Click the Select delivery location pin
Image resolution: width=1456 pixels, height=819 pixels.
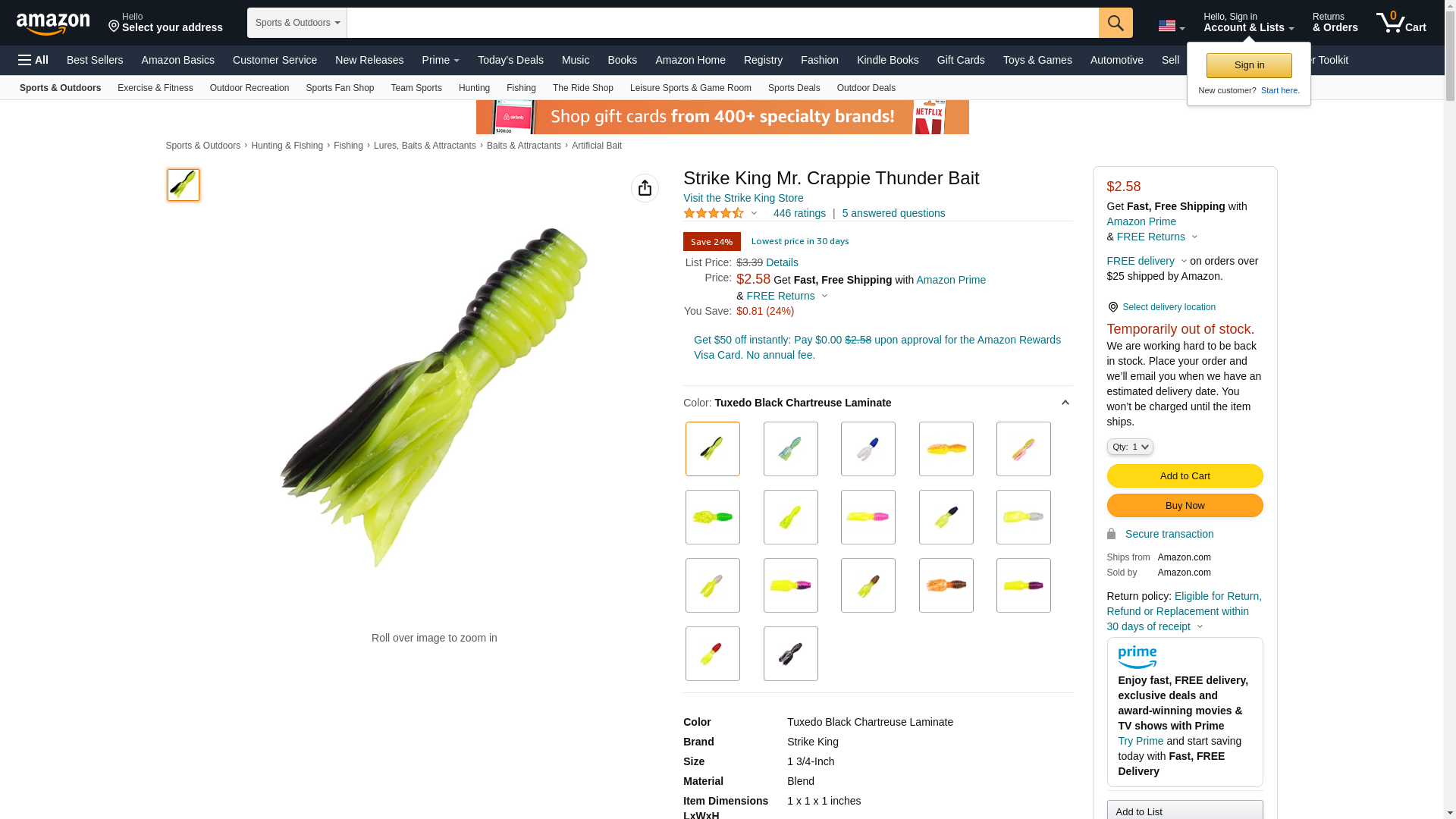point(1112,307)
